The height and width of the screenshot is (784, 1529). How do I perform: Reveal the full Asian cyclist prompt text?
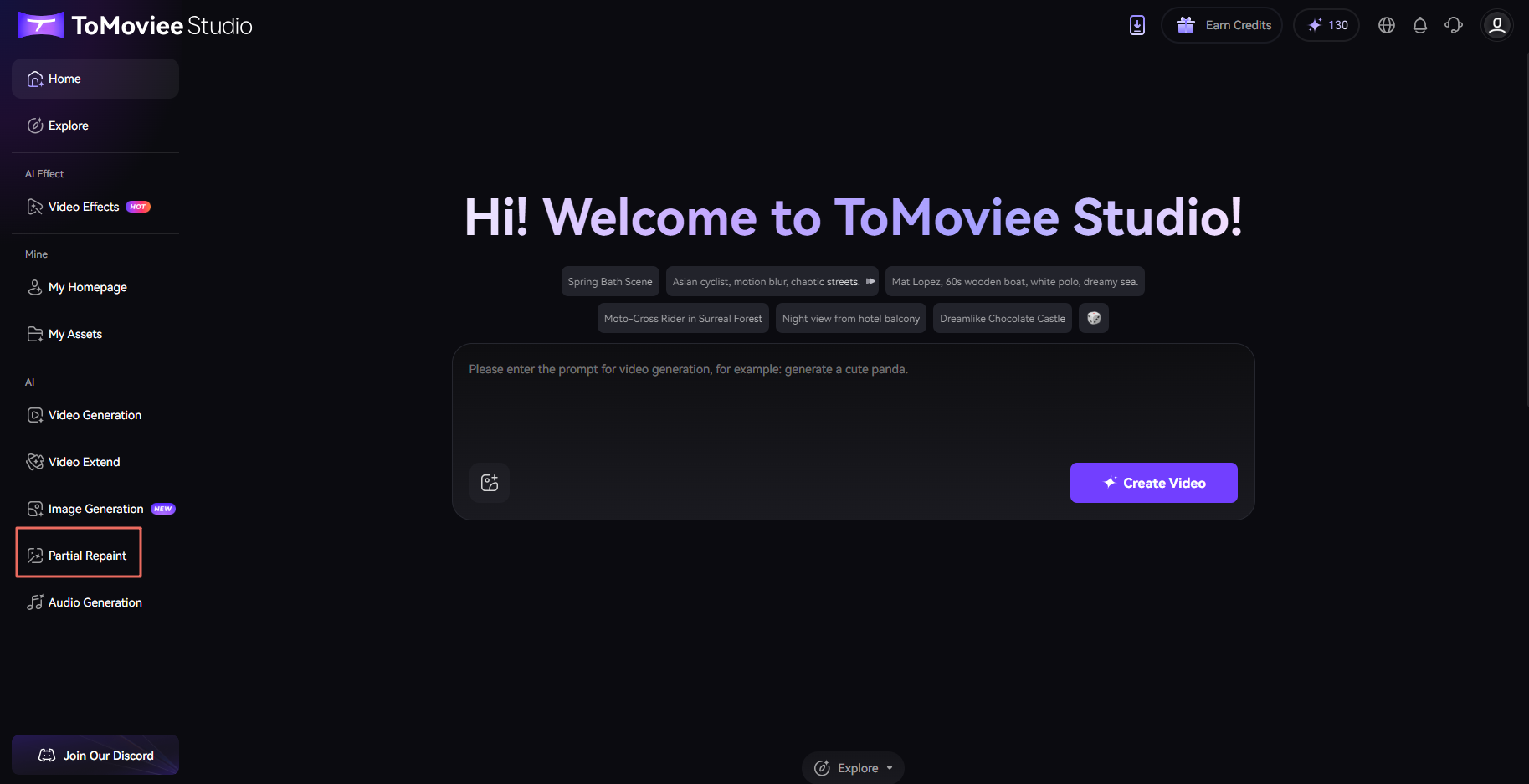point(870,281)
